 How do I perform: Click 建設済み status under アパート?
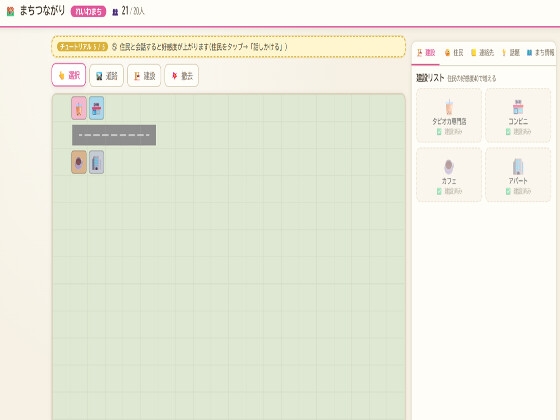pyautogui.click(x=518, y=191)
